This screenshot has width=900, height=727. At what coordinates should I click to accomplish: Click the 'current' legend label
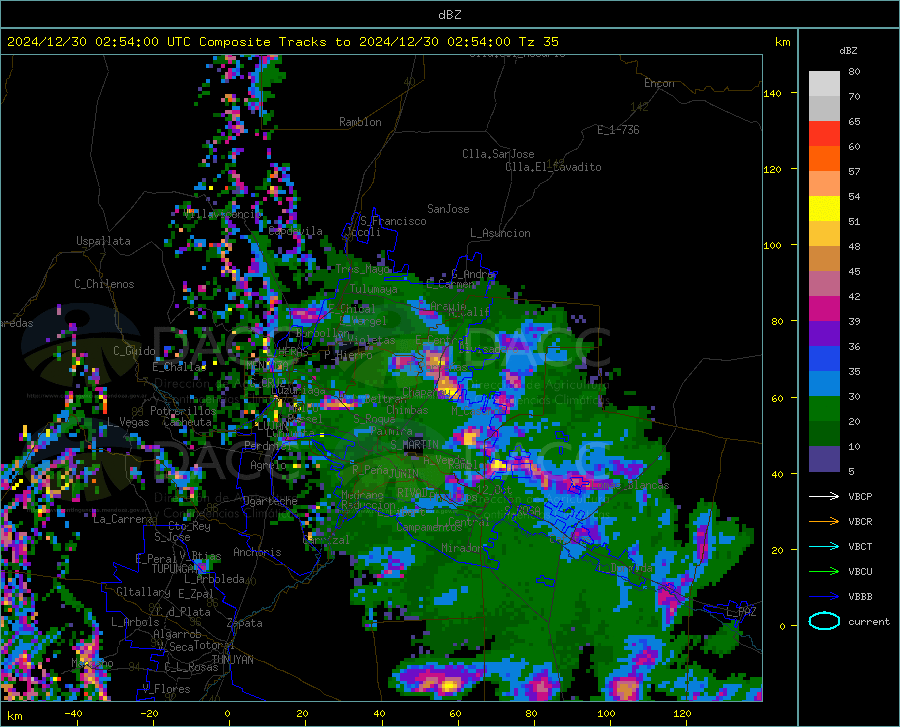869,621
